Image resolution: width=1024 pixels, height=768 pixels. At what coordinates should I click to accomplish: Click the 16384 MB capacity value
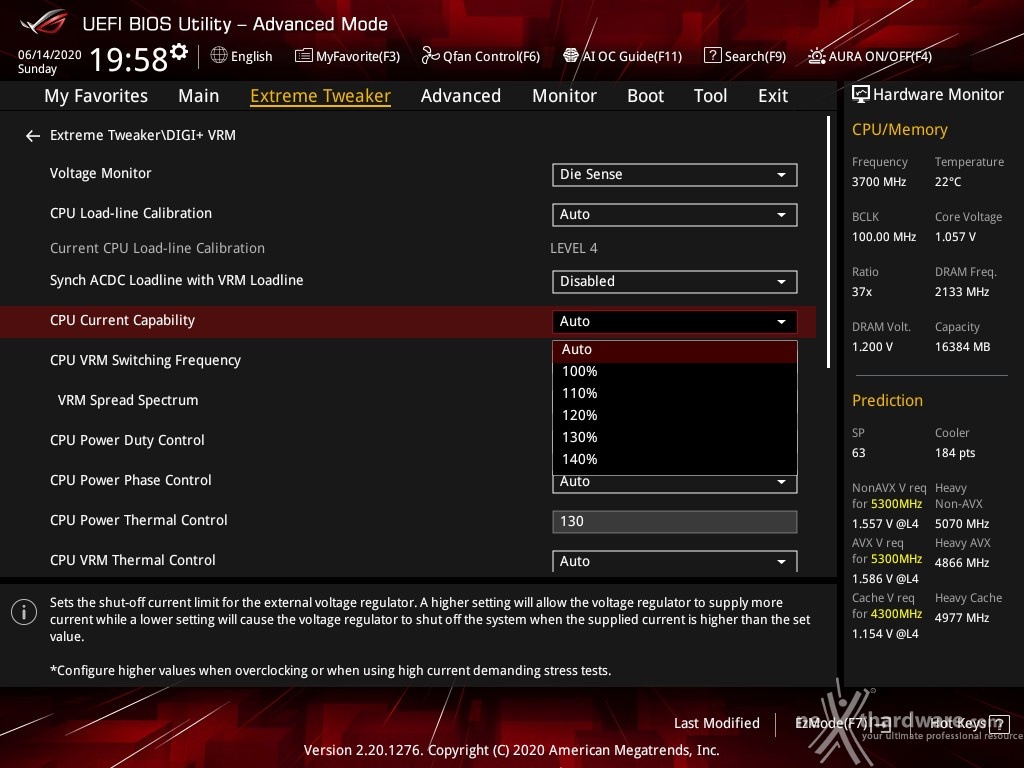[963, 347]
